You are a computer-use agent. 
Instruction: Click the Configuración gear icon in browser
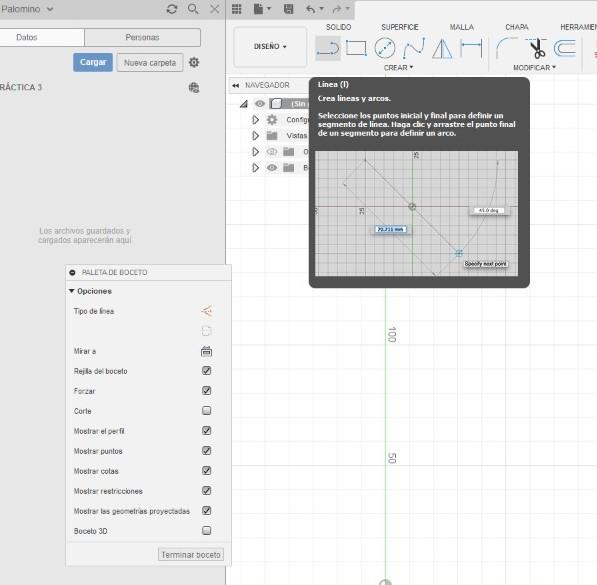(272, 120)
